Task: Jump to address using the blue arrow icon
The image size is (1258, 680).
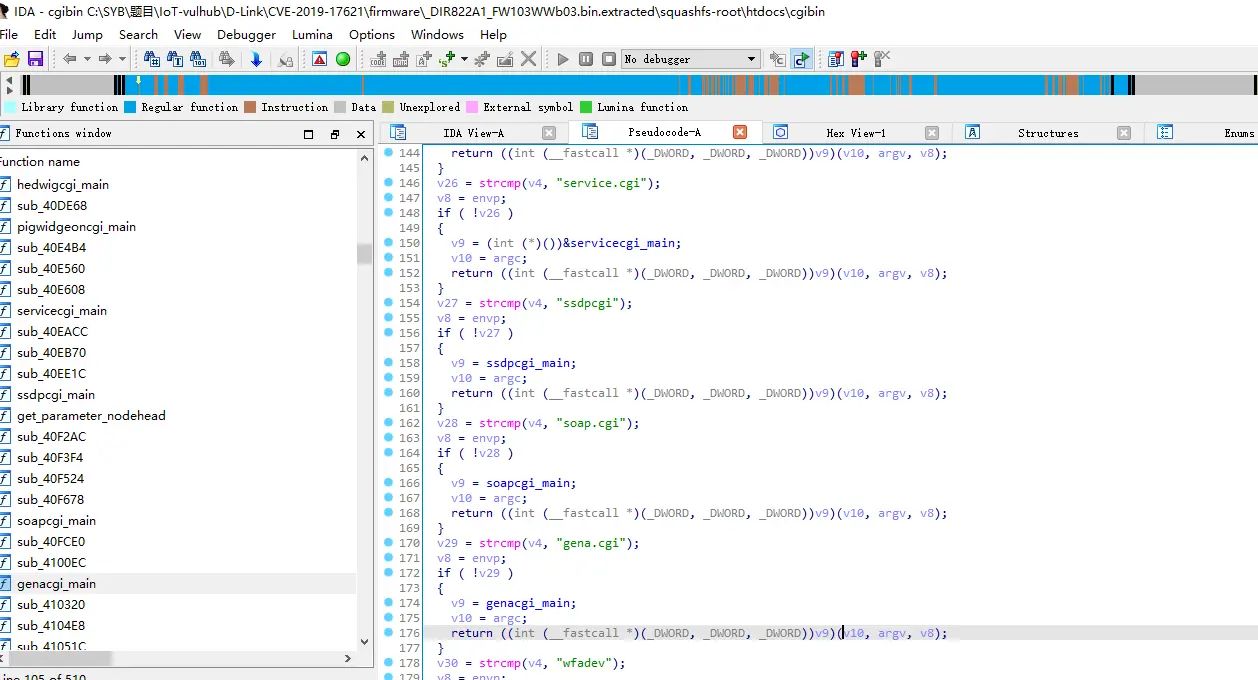Action: click(254, 59)
